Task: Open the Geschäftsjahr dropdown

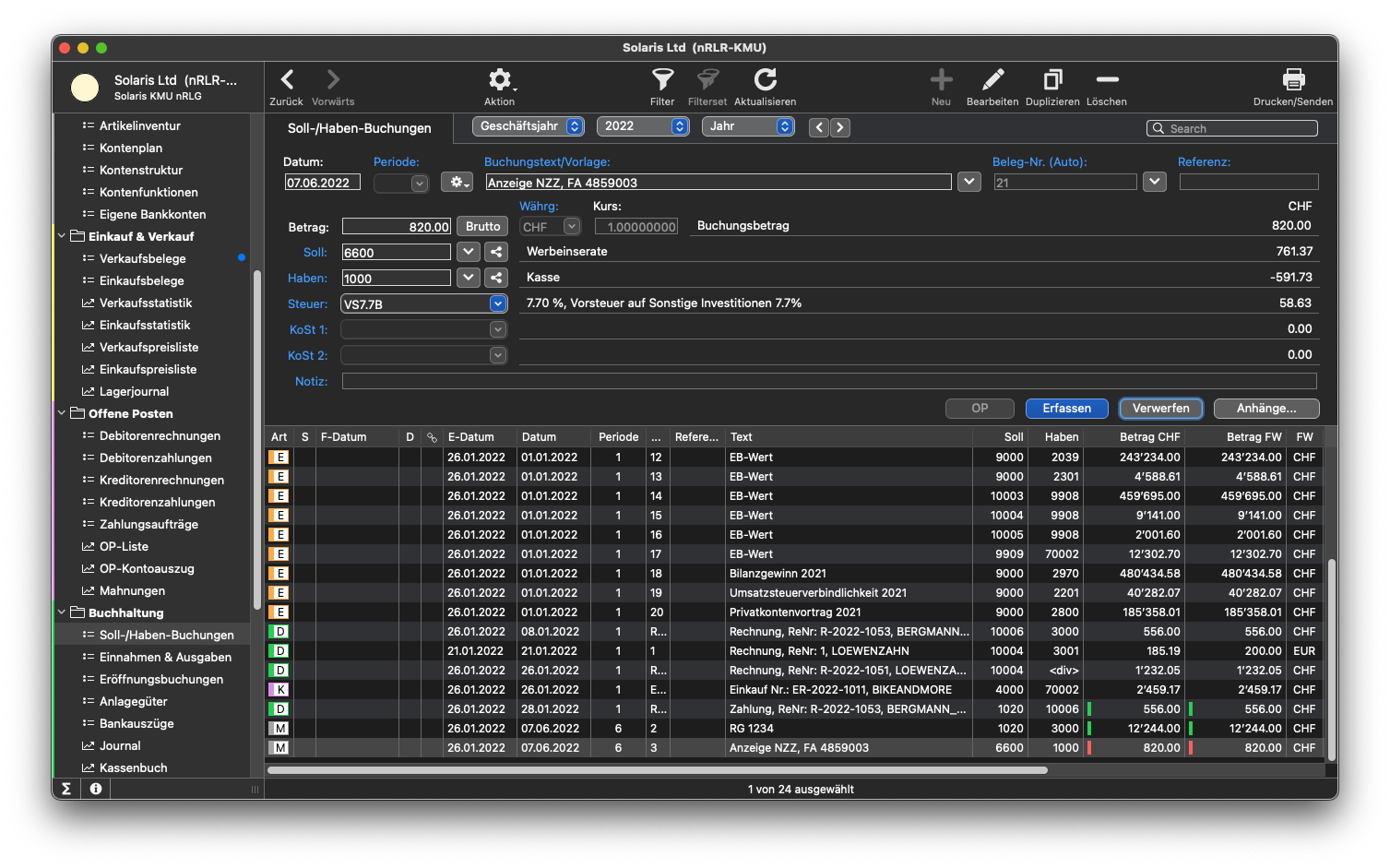Action: pos(529,126)
